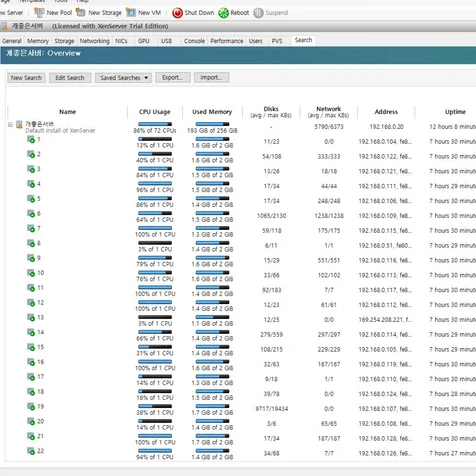Select the running VM icon named 19
The width and height of the screenshot is (476, 476).
tap(31, 407)
